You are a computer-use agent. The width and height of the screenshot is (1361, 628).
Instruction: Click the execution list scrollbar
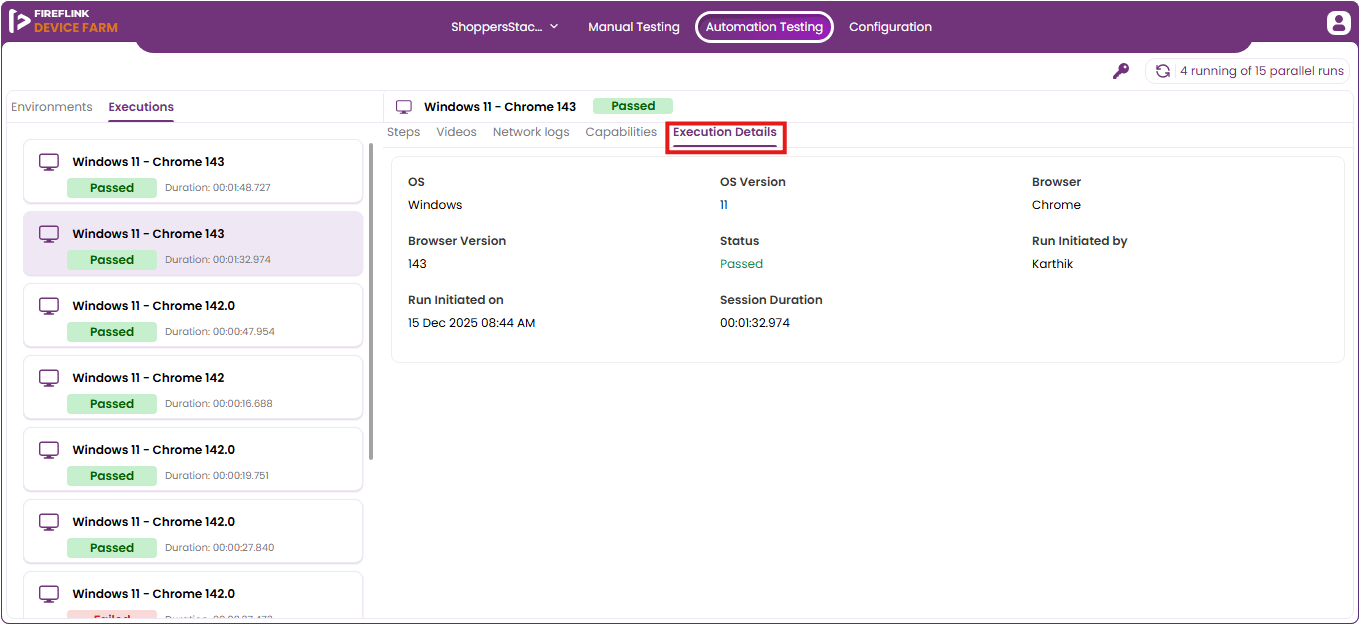(372, 300)
